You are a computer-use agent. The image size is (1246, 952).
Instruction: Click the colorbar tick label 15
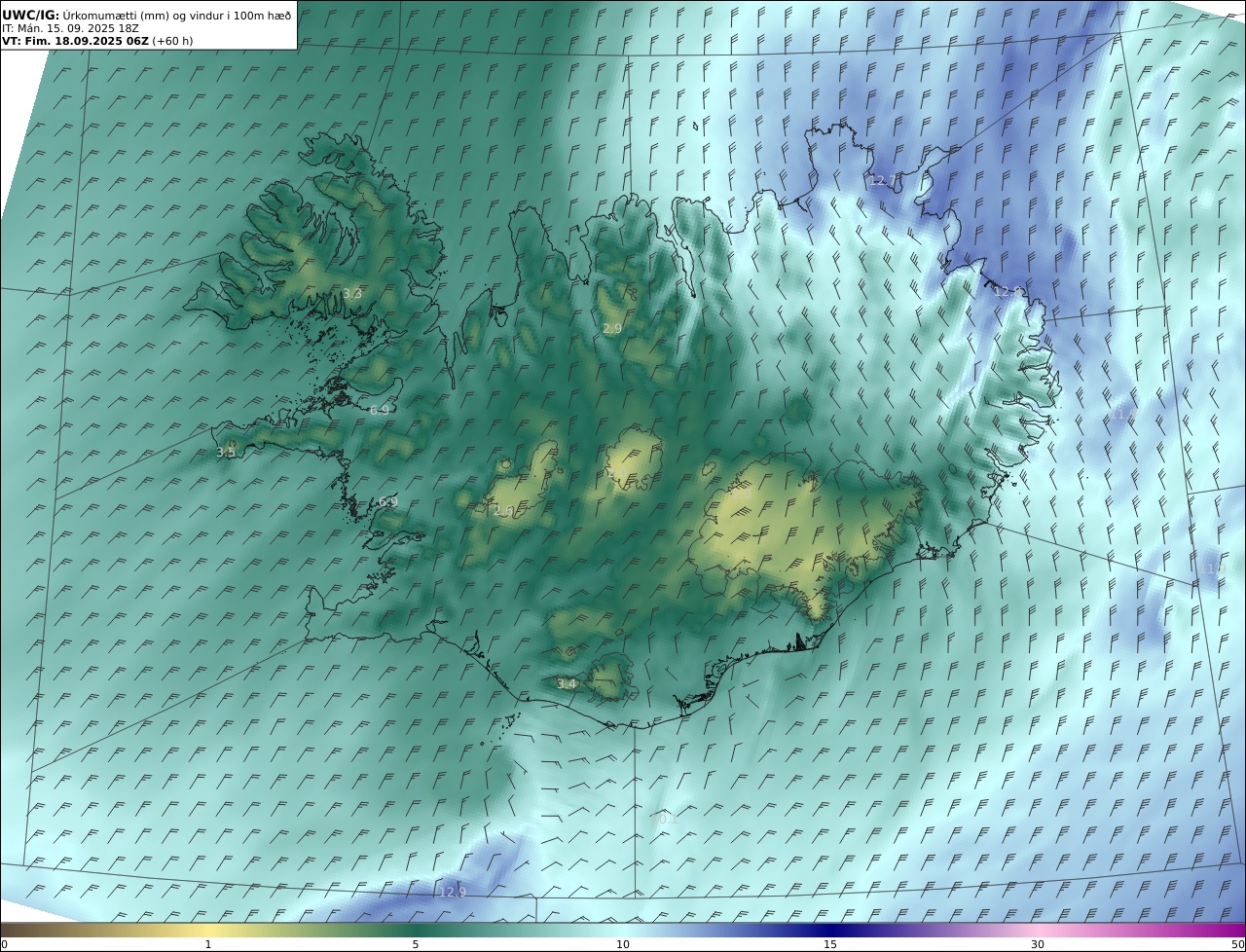[830, 944]
